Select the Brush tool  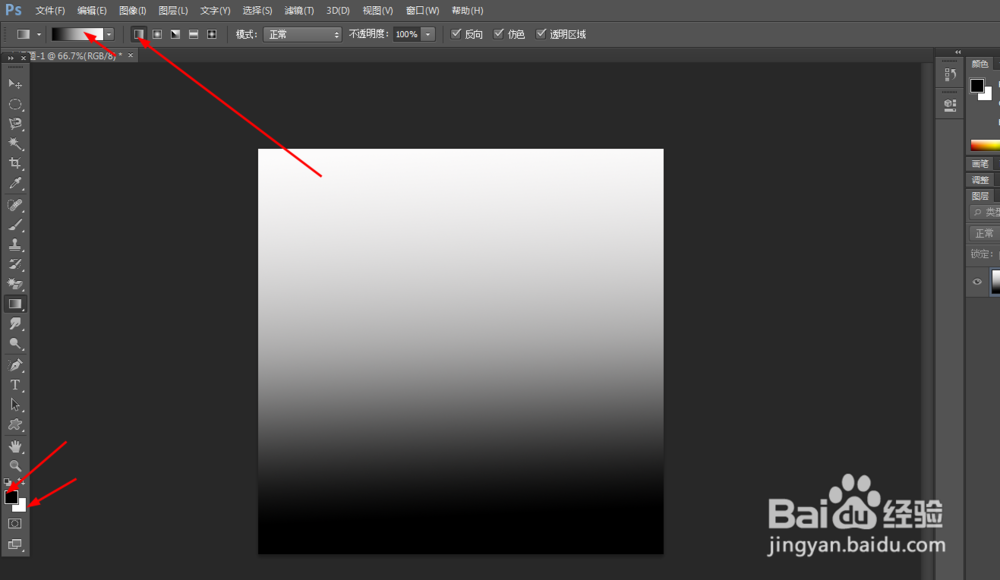tap(15, 225)
